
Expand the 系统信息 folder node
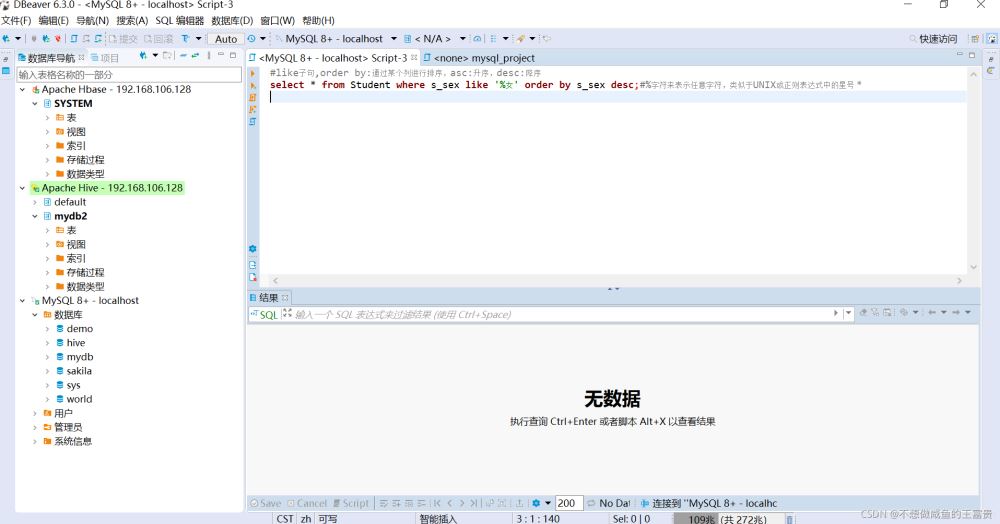tap(35, 441)
